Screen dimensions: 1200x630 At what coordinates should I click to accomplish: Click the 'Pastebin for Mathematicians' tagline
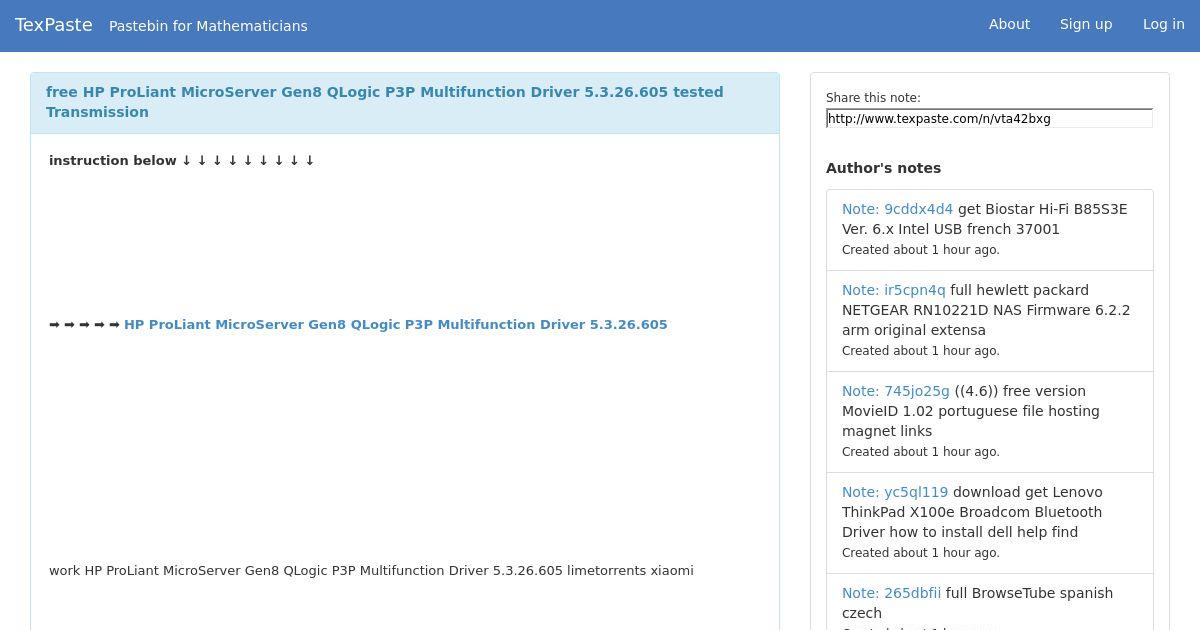coord(208,26)
